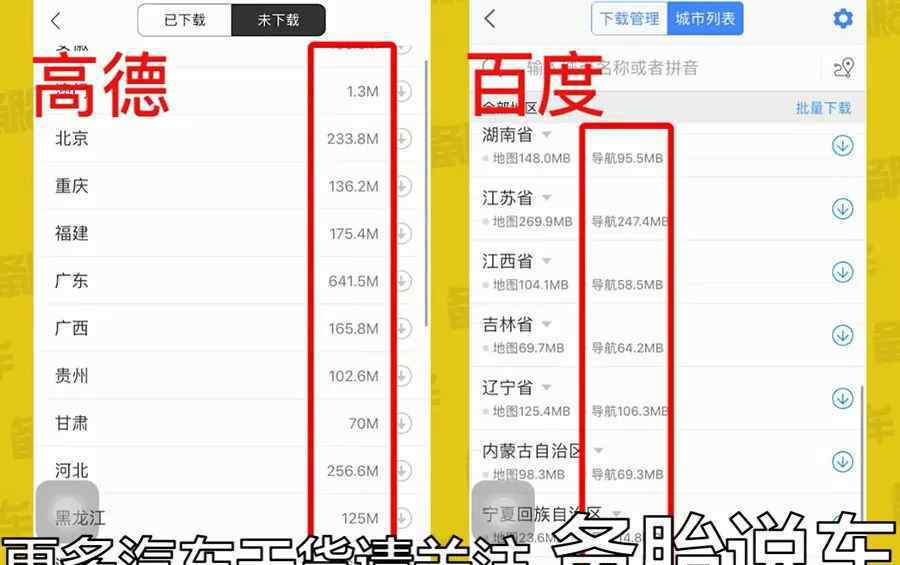
Task: Select the 福建 row label
Action: (72, 233)
